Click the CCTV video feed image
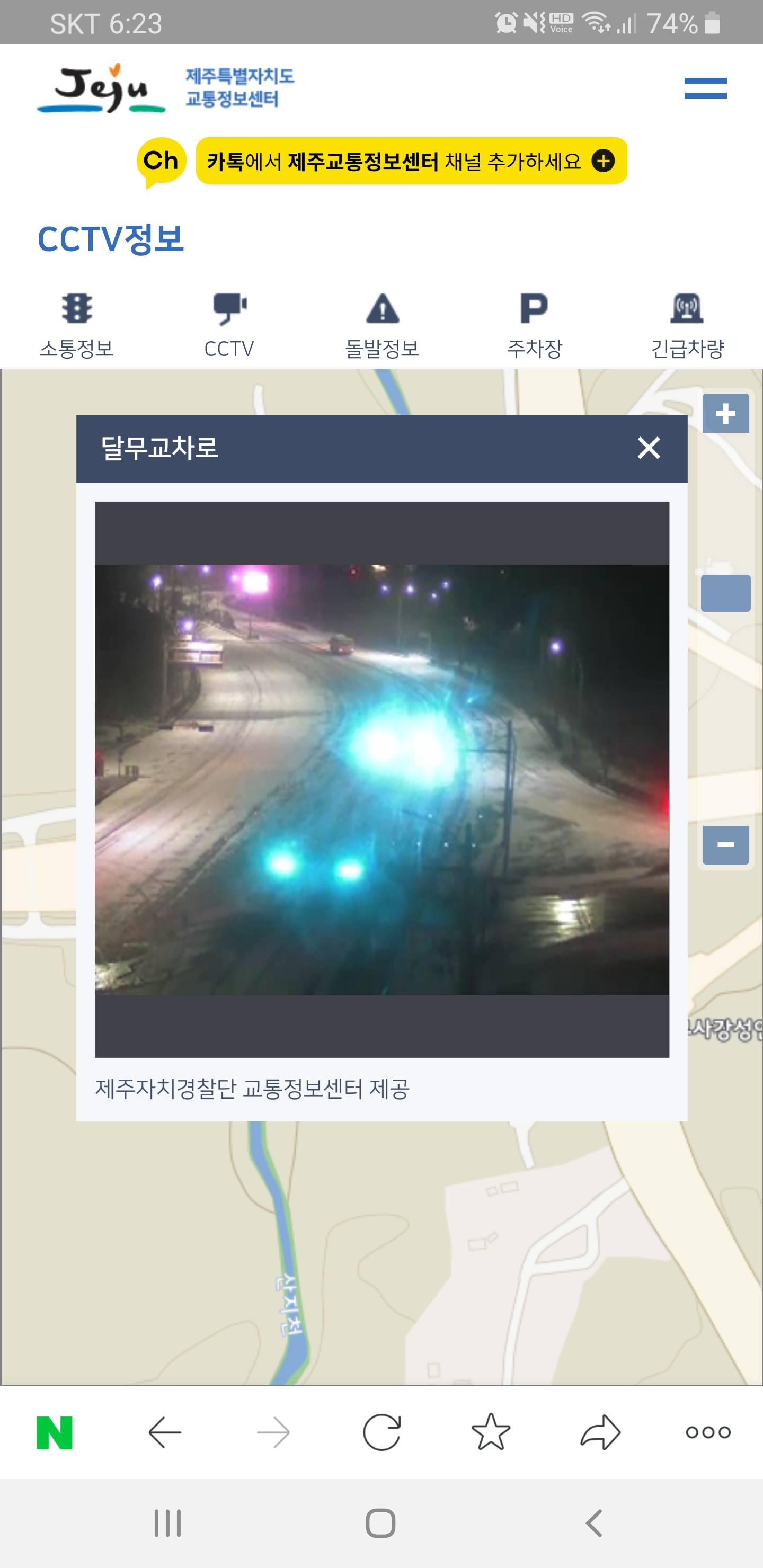 tap(382, 779)
